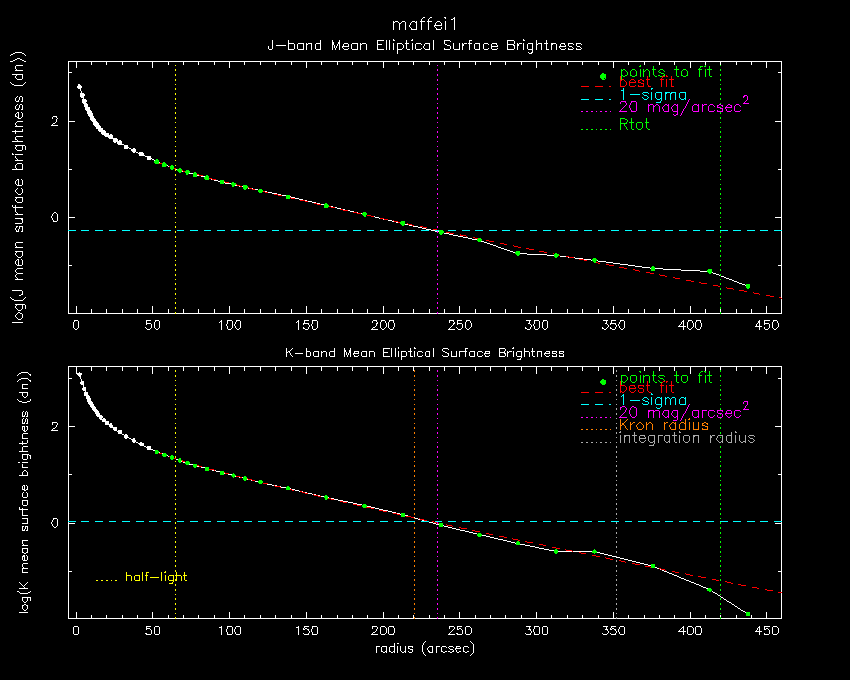Click the 'half-light' label text

[156, 577]
